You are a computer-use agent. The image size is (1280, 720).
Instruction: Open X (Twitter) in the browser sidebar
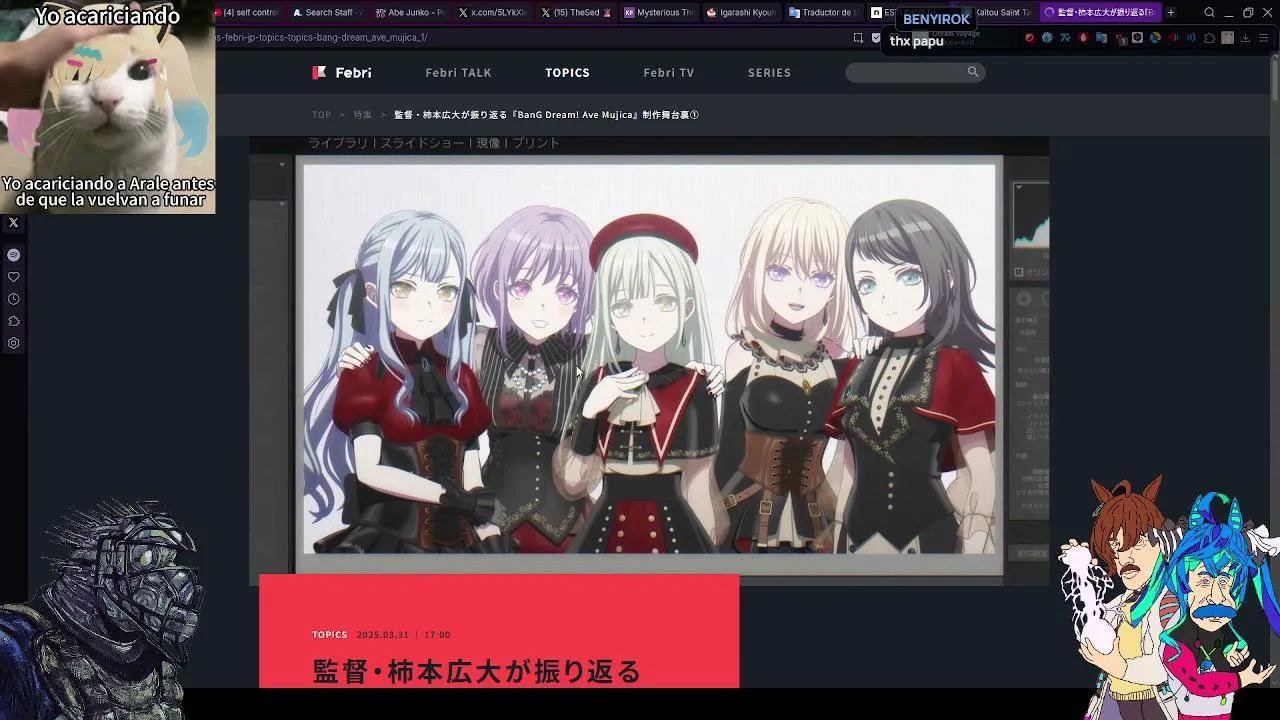(x=14, y=223)
